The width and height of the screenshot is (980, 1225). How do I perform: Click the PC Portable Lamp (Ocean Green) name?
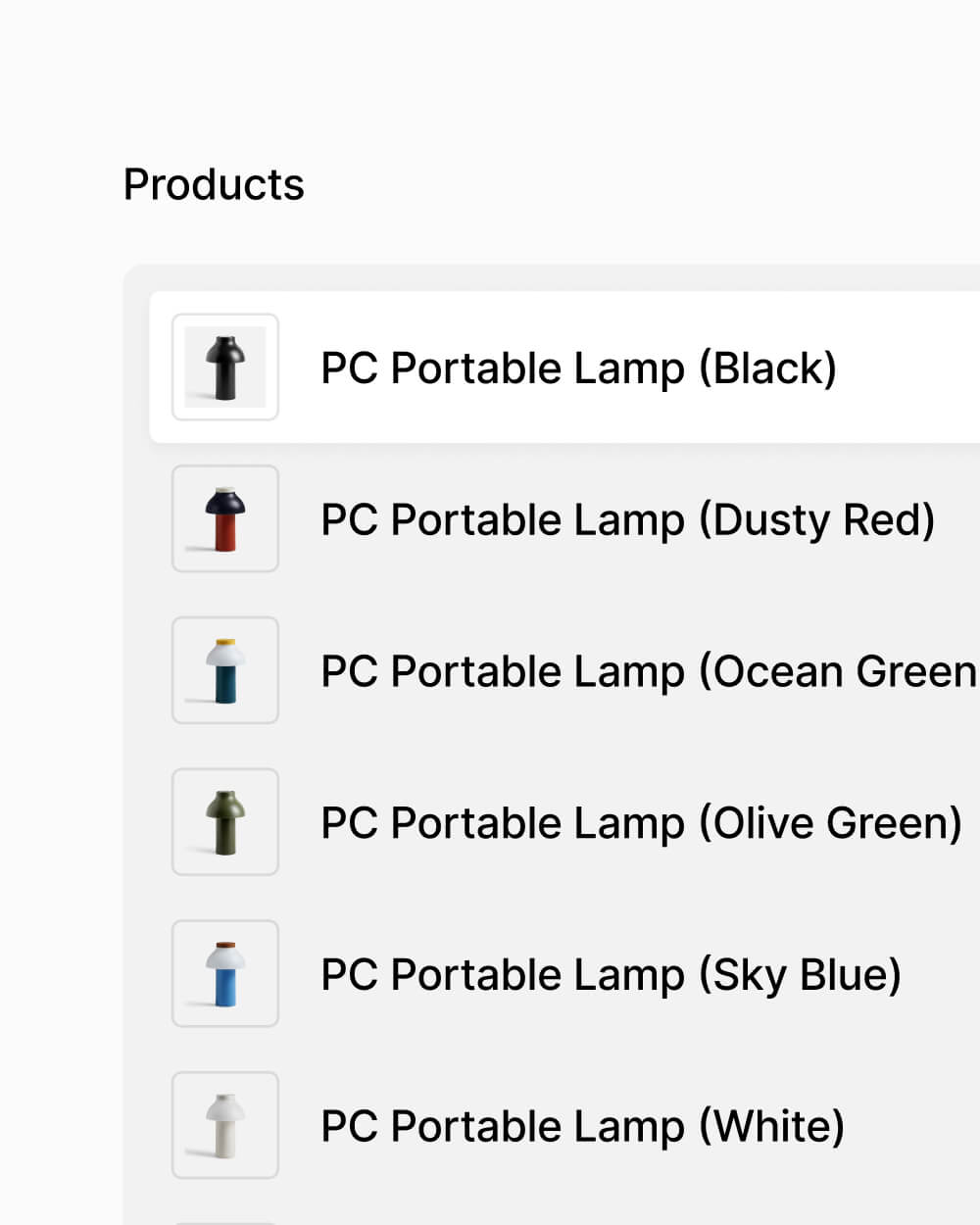click(649, 672)
